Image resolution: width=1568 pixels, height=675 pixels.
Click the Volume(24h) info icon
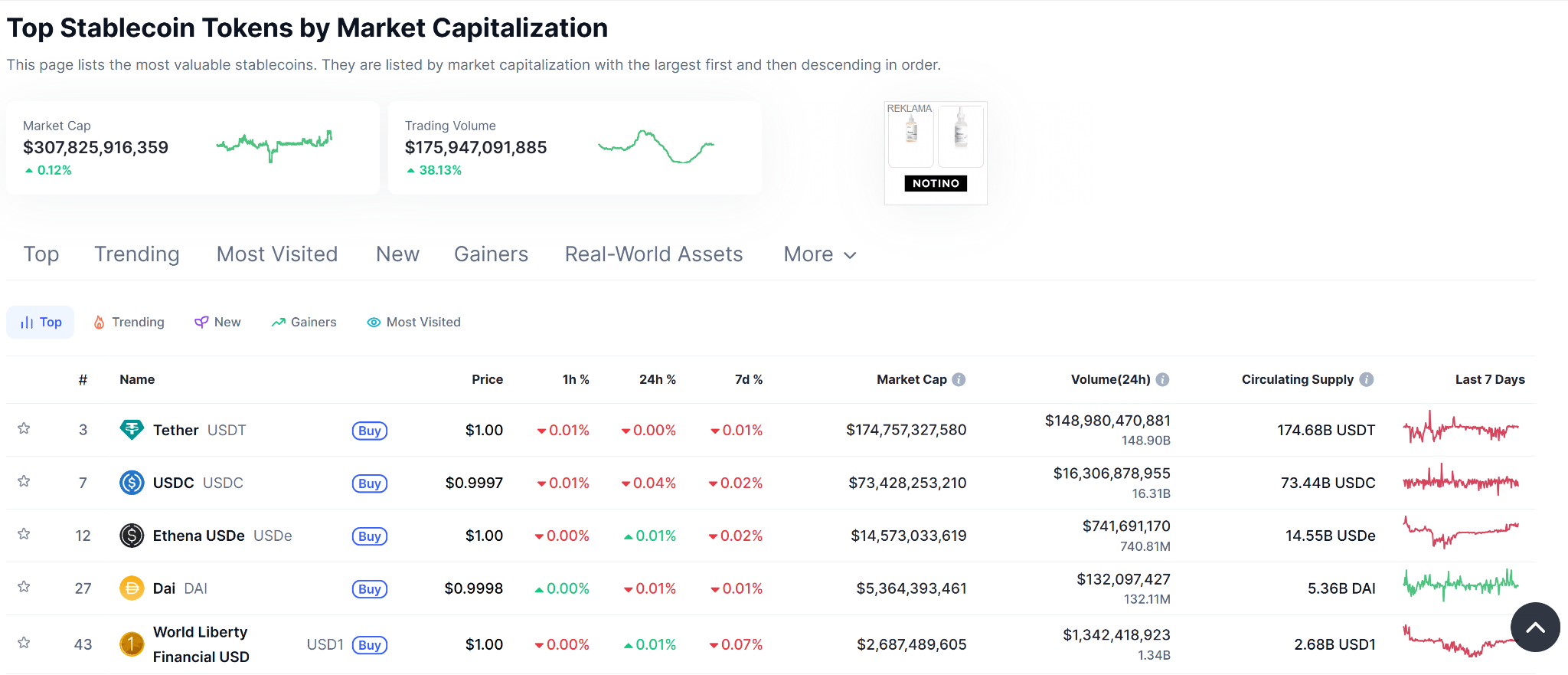click(x=1162, y=379)
